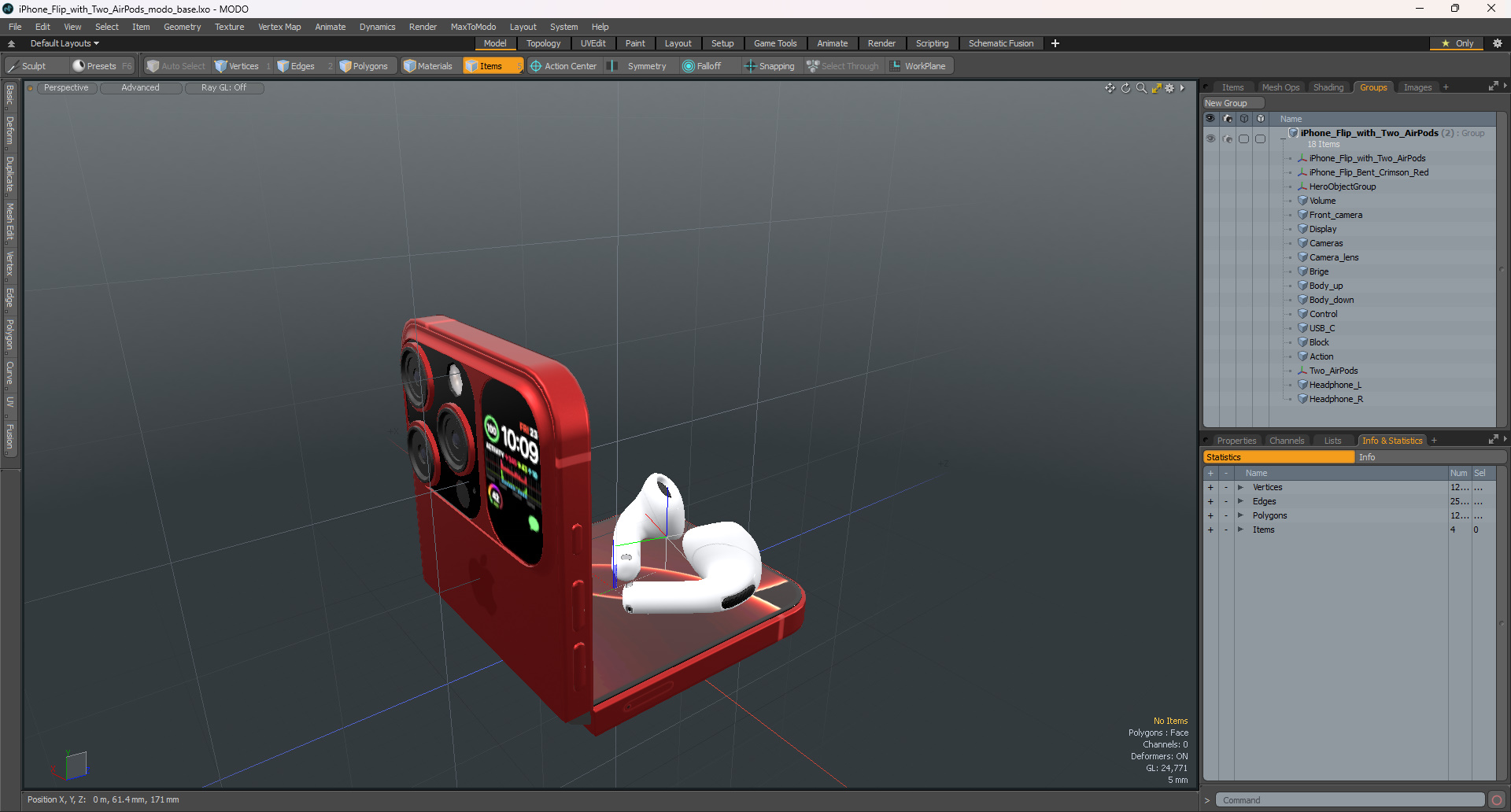Toggle visibility eye of iPhone_Flip group
Viewport: 1511px width, 812px height.
(1210, 138)
